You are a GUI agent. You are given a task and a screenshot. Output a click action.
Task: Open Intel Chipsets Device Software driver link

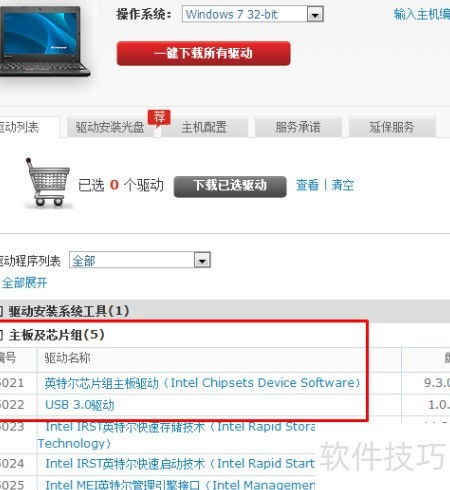(x=202, y=383)
